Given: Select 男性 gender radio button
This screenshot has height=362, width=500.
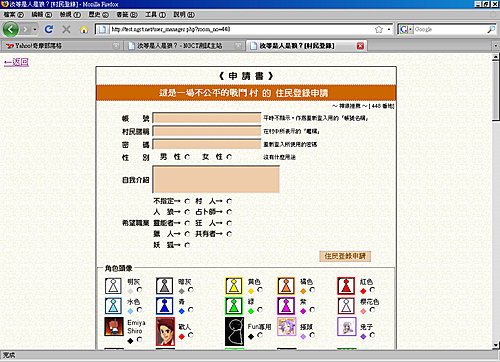Looking at the screenshot, I should pyautogui.click(x=187, y=157).
